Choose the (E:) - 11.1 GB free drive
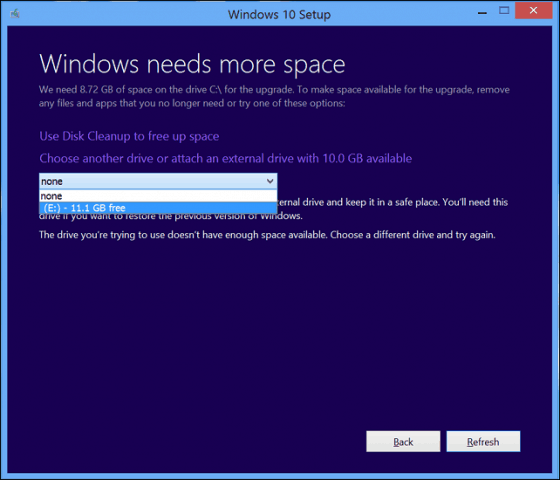The width and height of the screenshot is (560, 480). point(158,208)
